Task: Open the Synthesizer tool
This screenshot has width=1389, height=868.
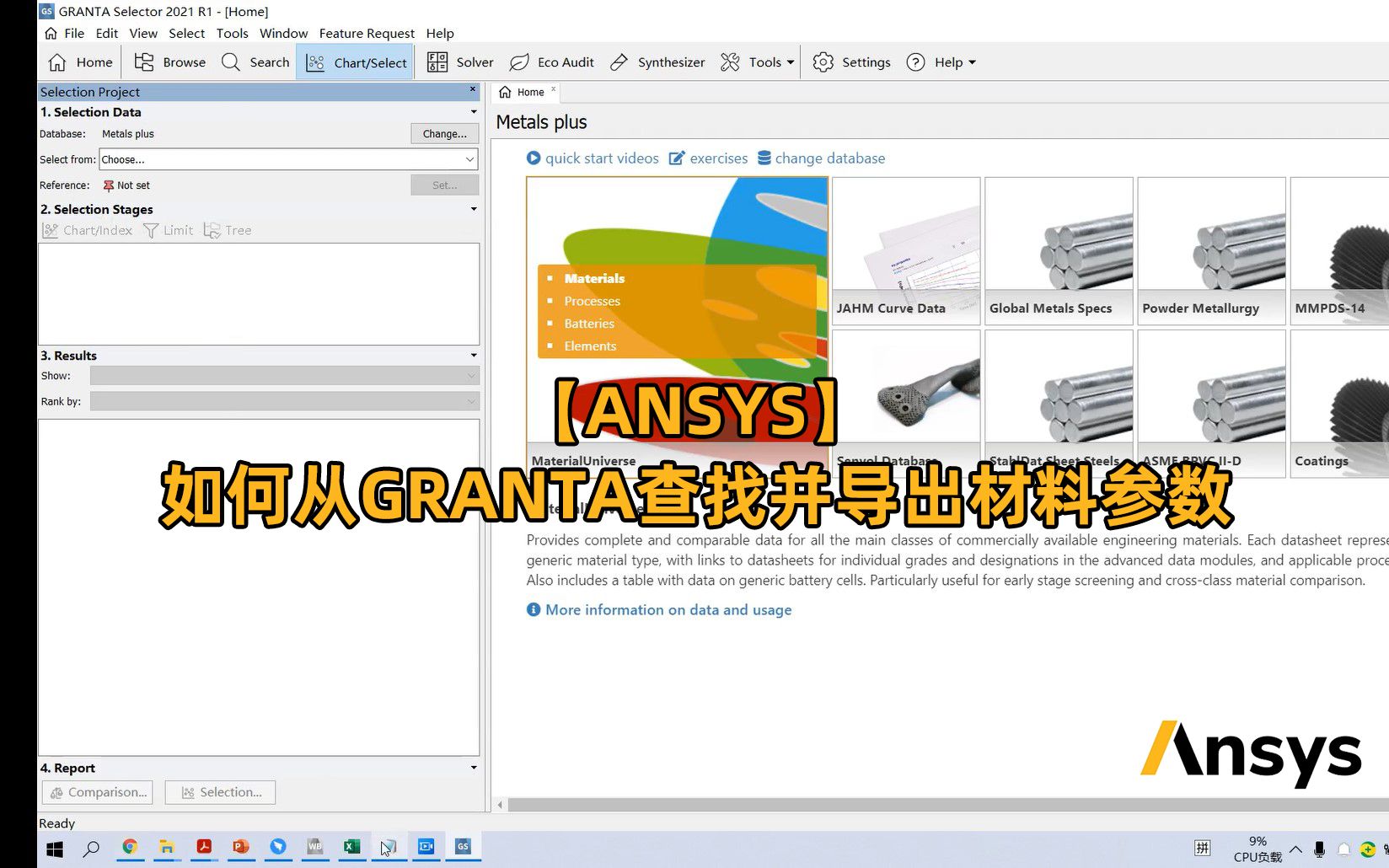Action: [x=657, y=62]
